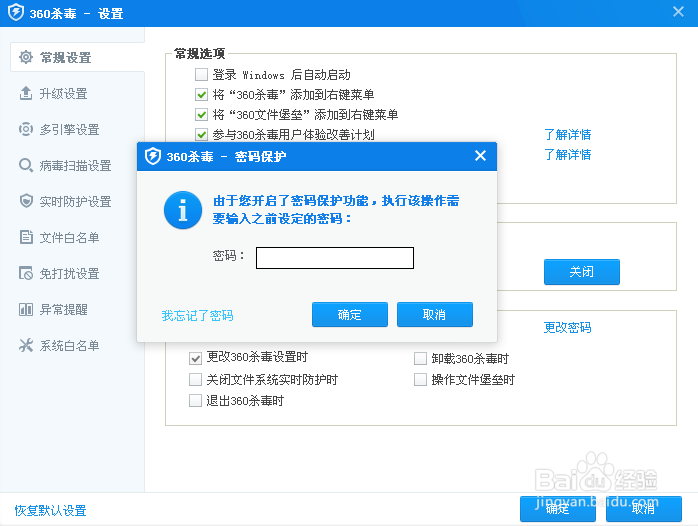The image size is (698, 526).
Task: Click the 360 shield logo in the settings title bar
Action: pyautogui.click(x=16, y=12)
